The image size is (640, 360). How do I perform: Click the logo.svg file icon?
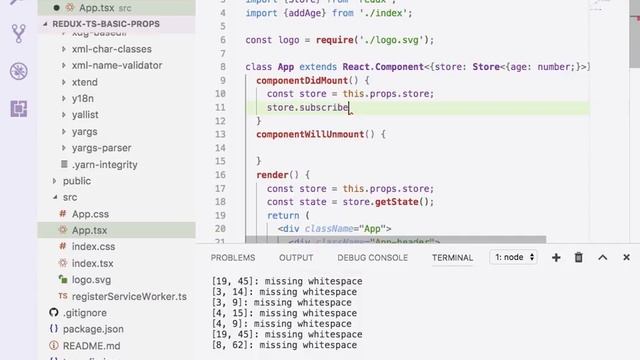pos(63,280)
